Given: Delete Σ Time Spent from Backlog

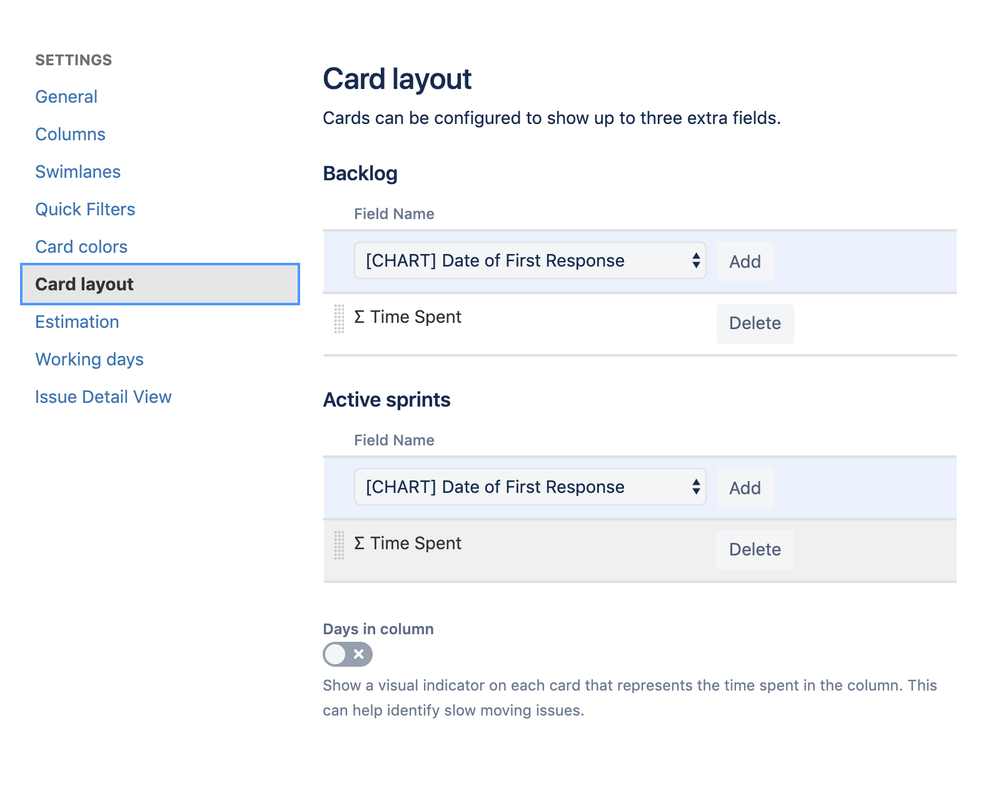Looking at the screenshot, I should (755, 323).
